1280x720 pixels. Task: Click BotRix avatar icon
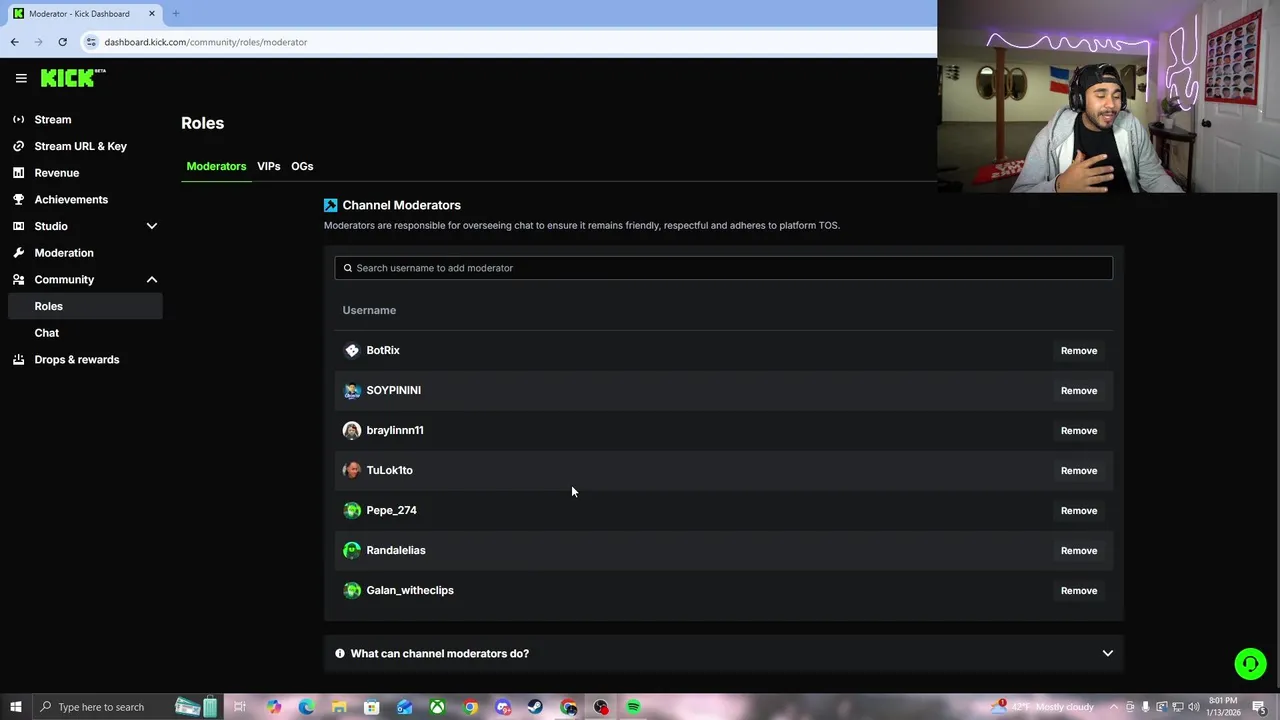(352, 350)
